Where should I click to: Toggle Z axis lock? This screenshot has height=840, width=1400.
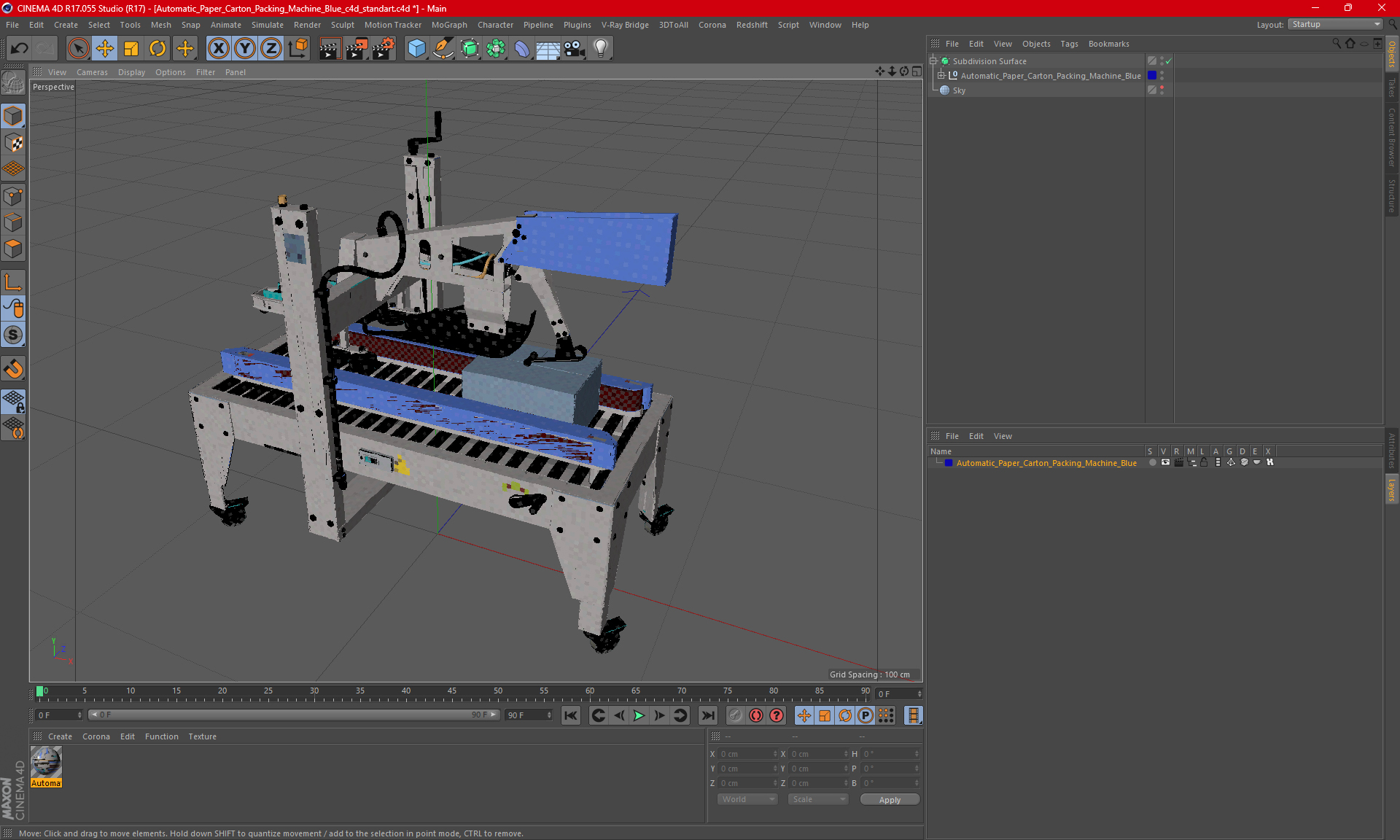tap(271, 49)
